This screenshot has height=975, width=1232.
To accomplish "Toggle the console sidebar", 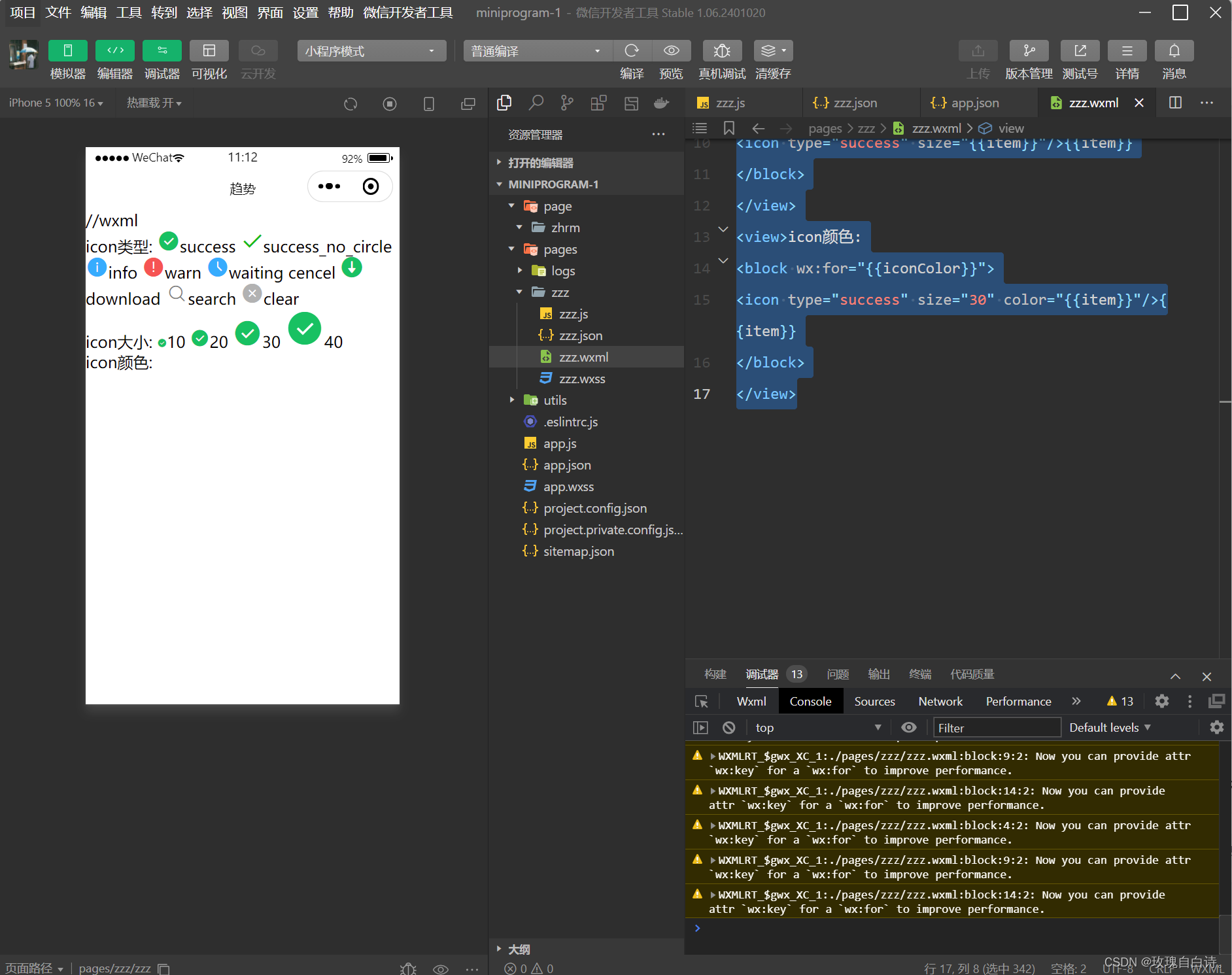I will (x=700, y=728).
